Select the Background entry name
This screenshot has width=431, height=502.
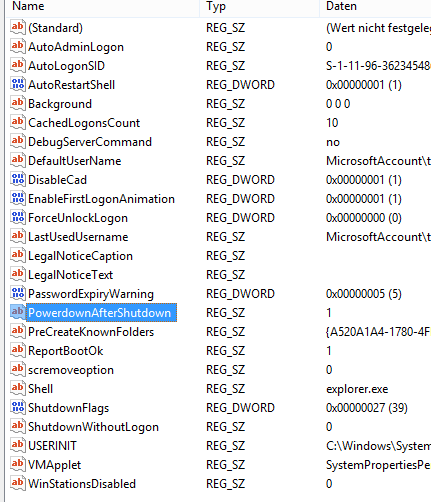(60, 104)
